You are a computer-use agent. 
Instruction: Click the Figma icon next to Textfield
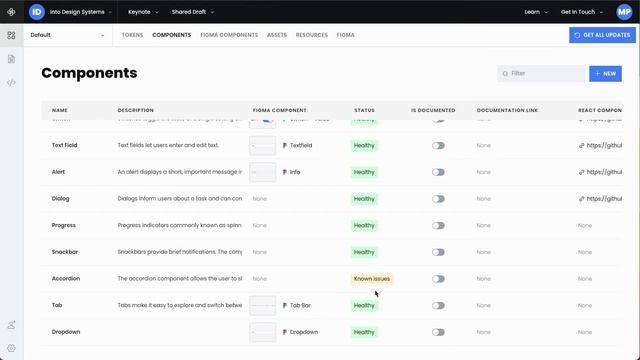pyautogui.click(x=284, y=145)
